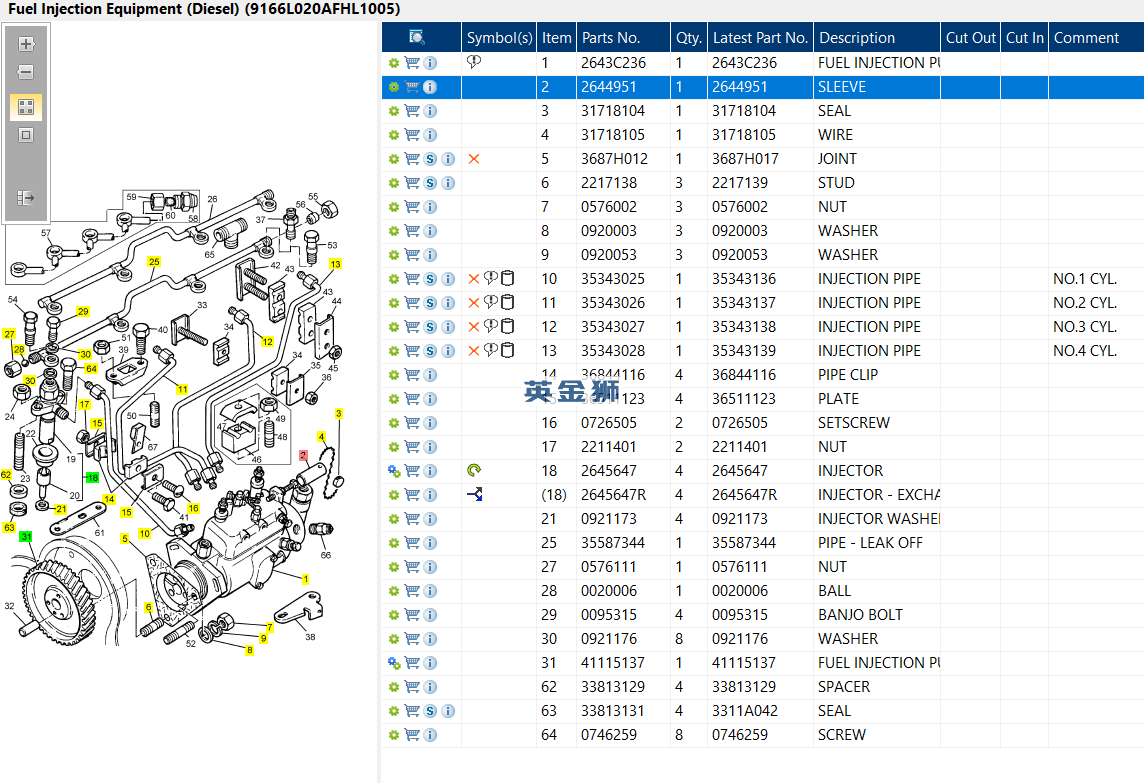Sort by the Qty. column header
The height and width of the screenshot is (783, 1144).
click(x=689, y=37)
